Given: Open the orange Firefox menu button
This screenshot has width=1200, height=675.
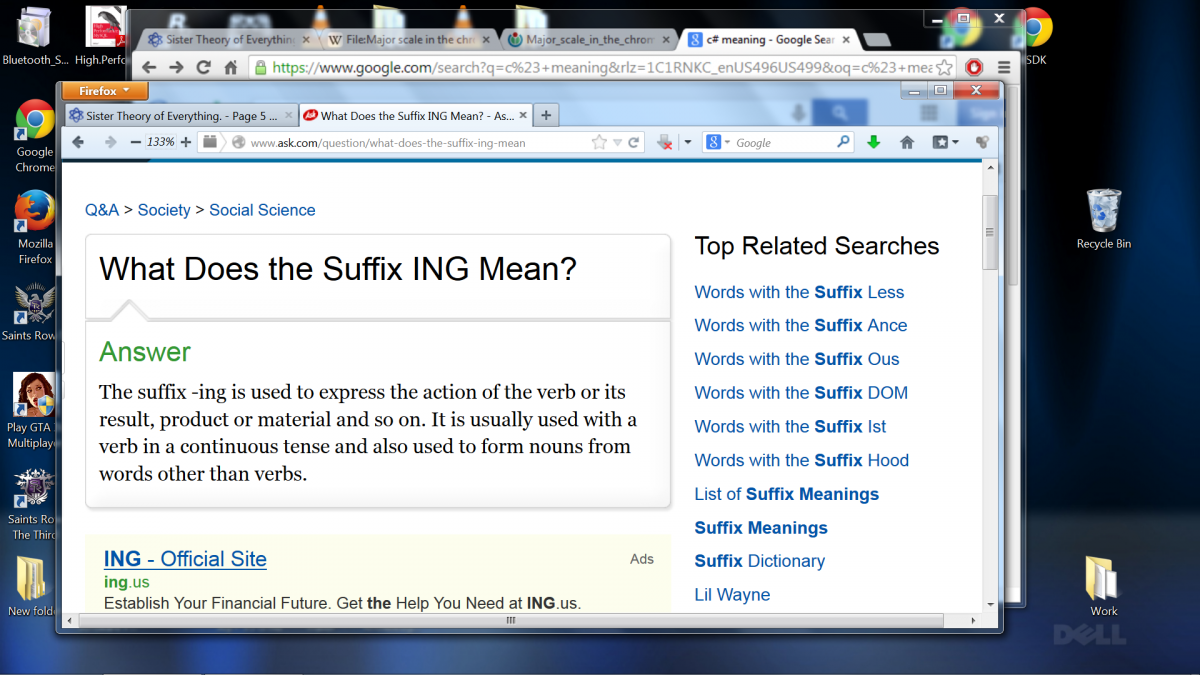Looking at the screenshot, I should pos(104,91).
